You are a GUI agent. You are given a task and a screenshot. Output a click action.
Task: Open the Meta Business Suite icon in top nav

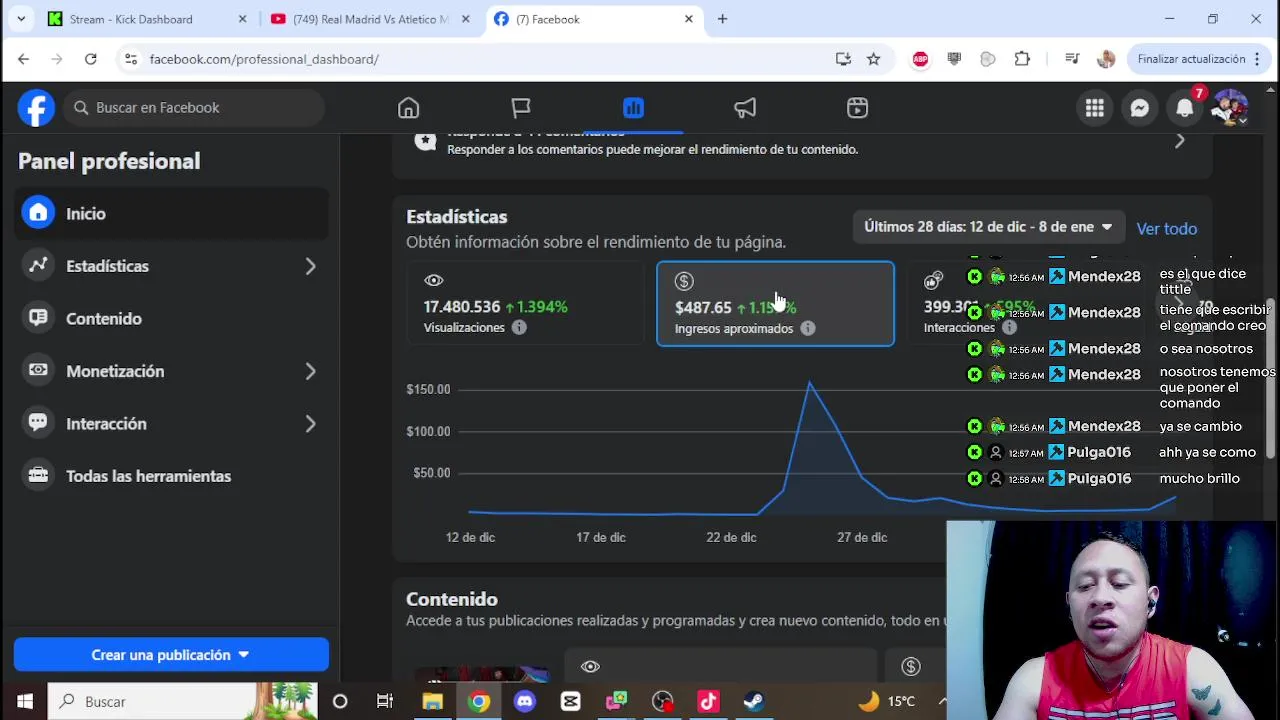(x=857, y=108)
